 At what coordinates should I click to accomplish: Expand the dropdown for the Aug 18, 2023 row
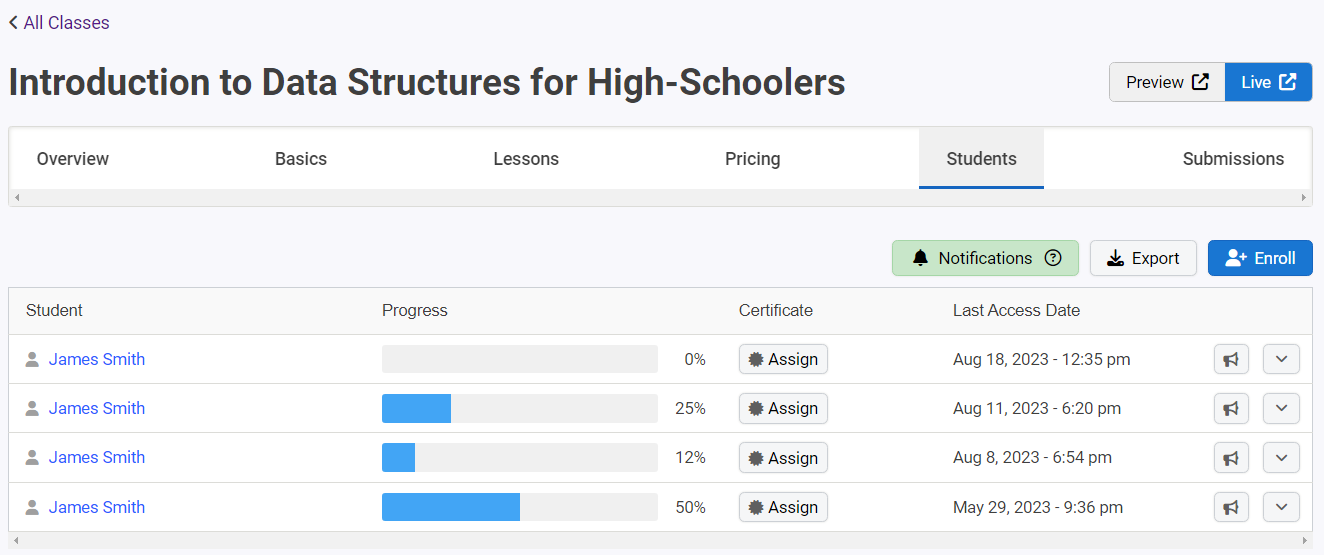pyautogui.click(x=1281, y=359)
